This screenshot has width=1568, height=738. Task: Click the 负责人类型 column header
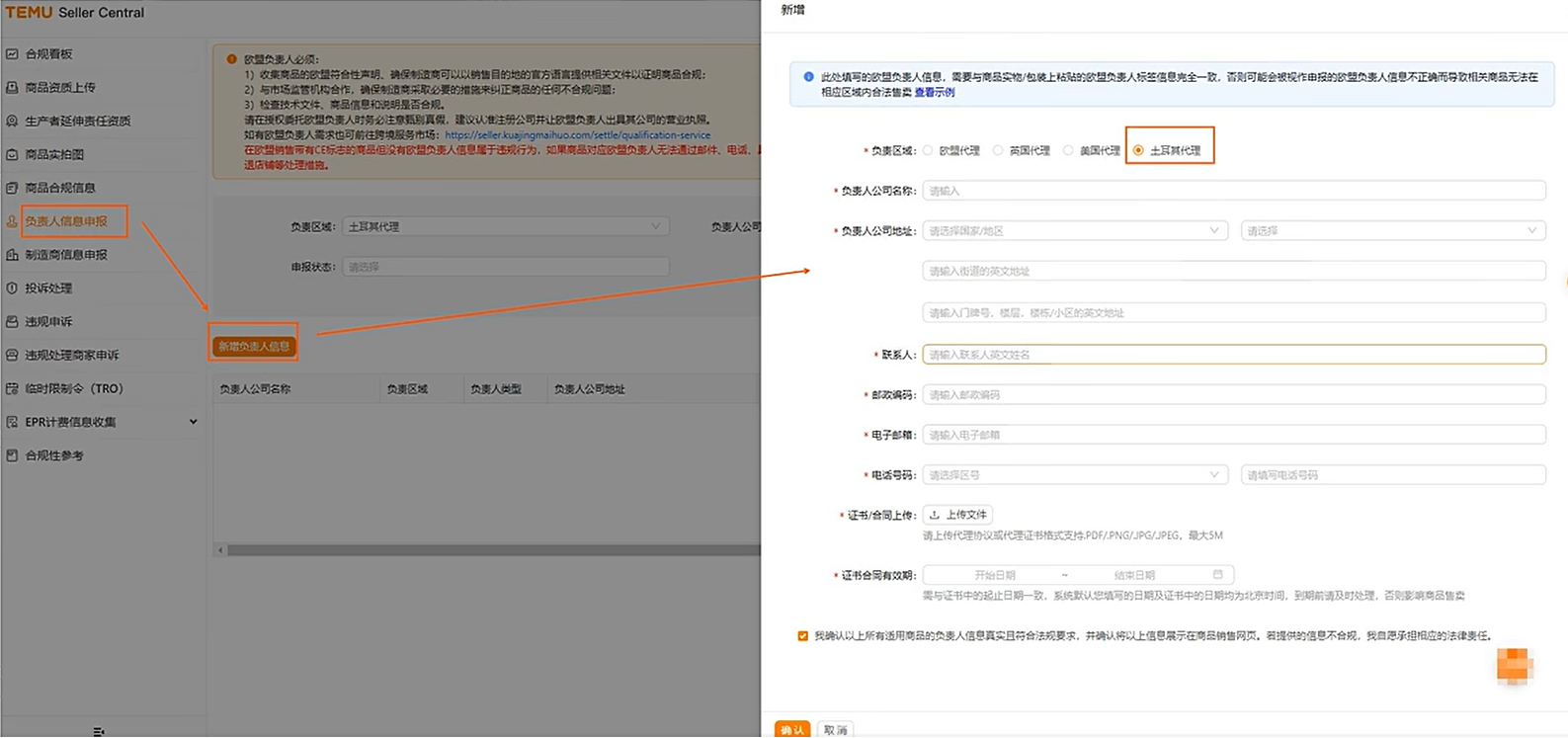tap(495, 389)
